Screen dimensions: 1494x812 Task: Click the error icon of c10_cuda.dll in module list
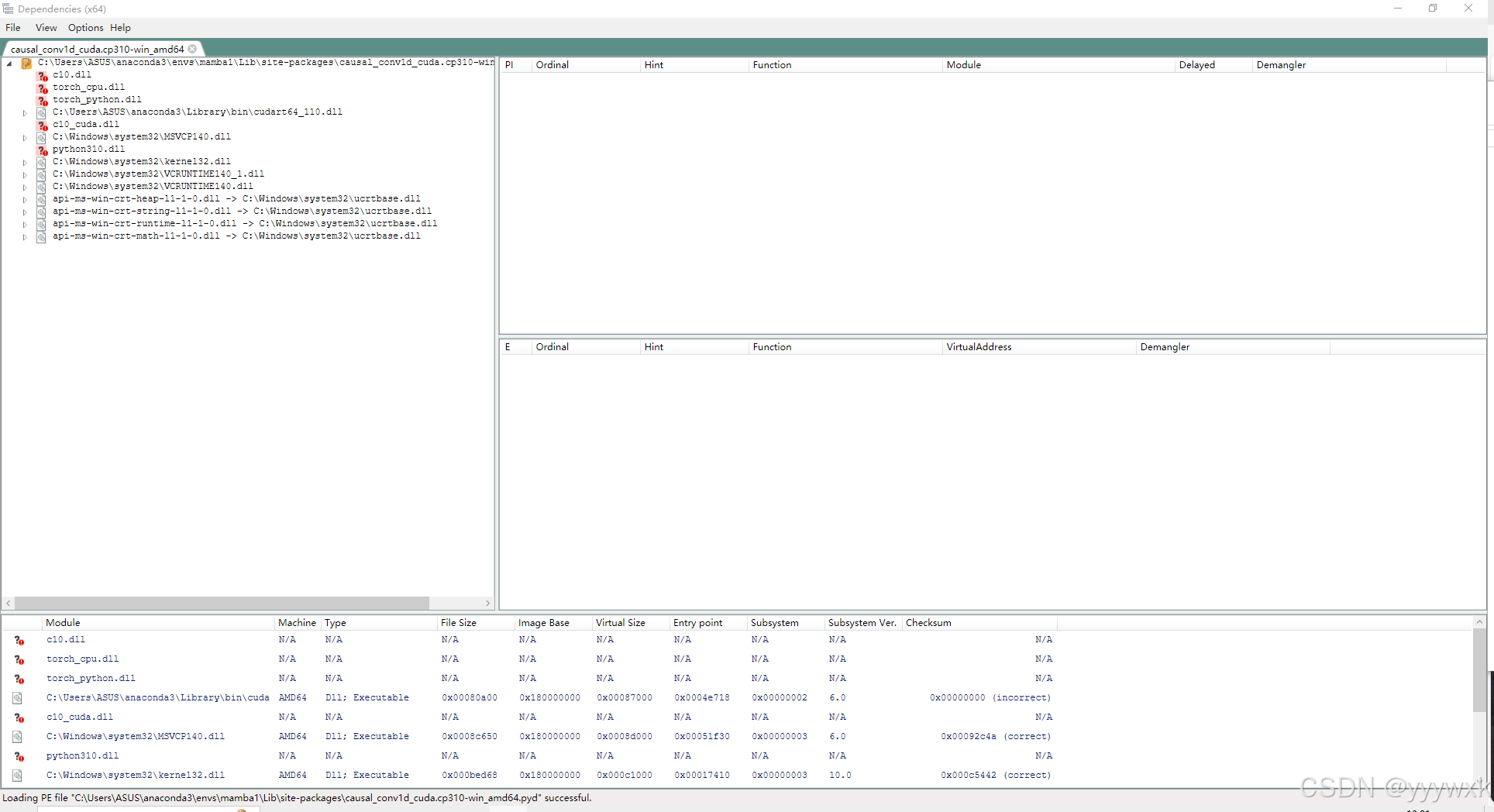pos(19,717)
